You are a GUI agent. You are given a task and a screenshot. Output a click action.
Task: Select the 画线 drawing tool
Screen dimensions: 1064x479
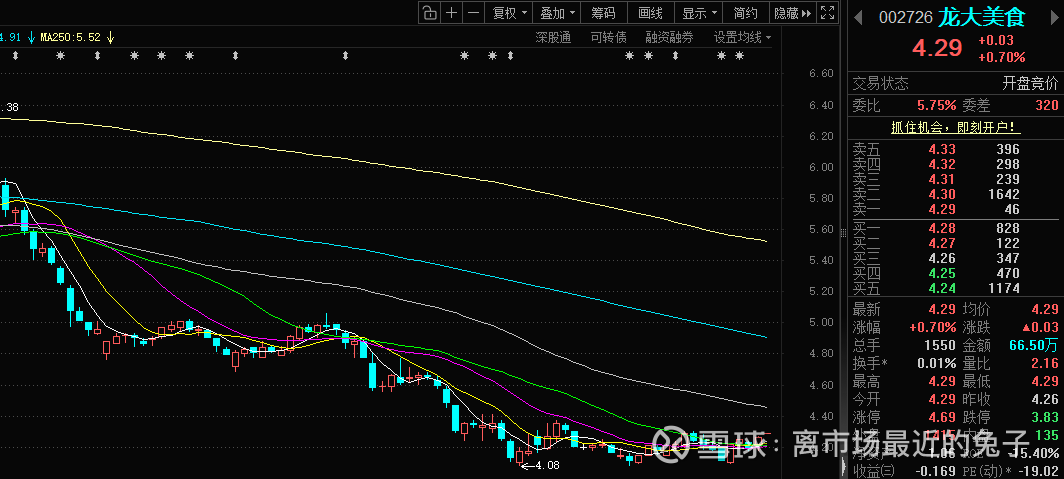point(650,13)
